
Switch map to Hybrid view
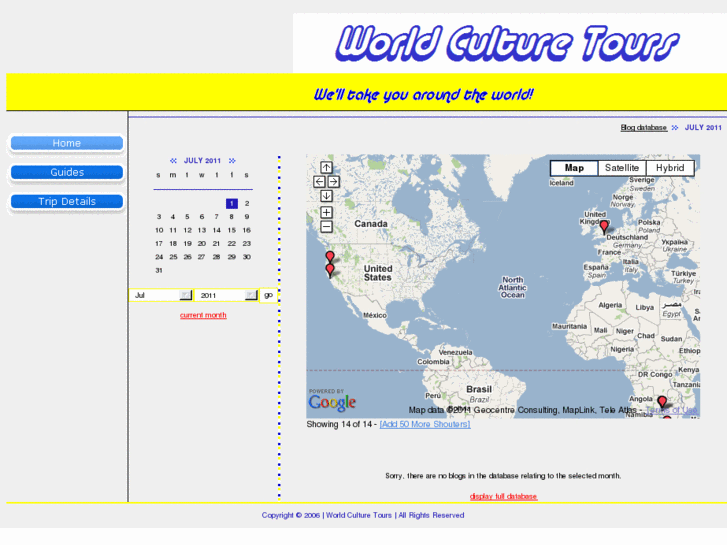tap(670, 168)
